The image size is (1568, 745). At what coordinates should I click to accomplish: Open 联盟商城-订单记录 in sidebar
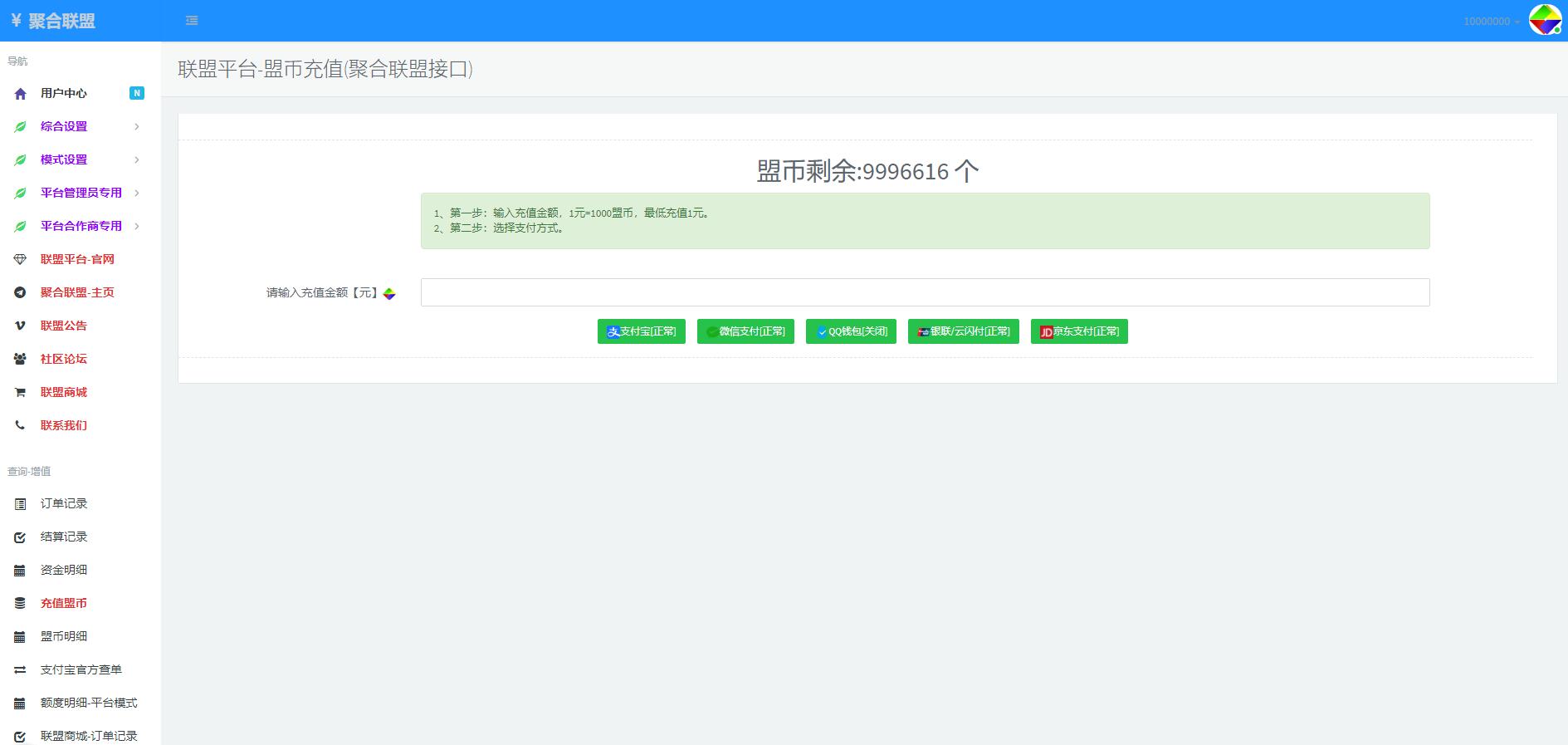click(89, 736)
